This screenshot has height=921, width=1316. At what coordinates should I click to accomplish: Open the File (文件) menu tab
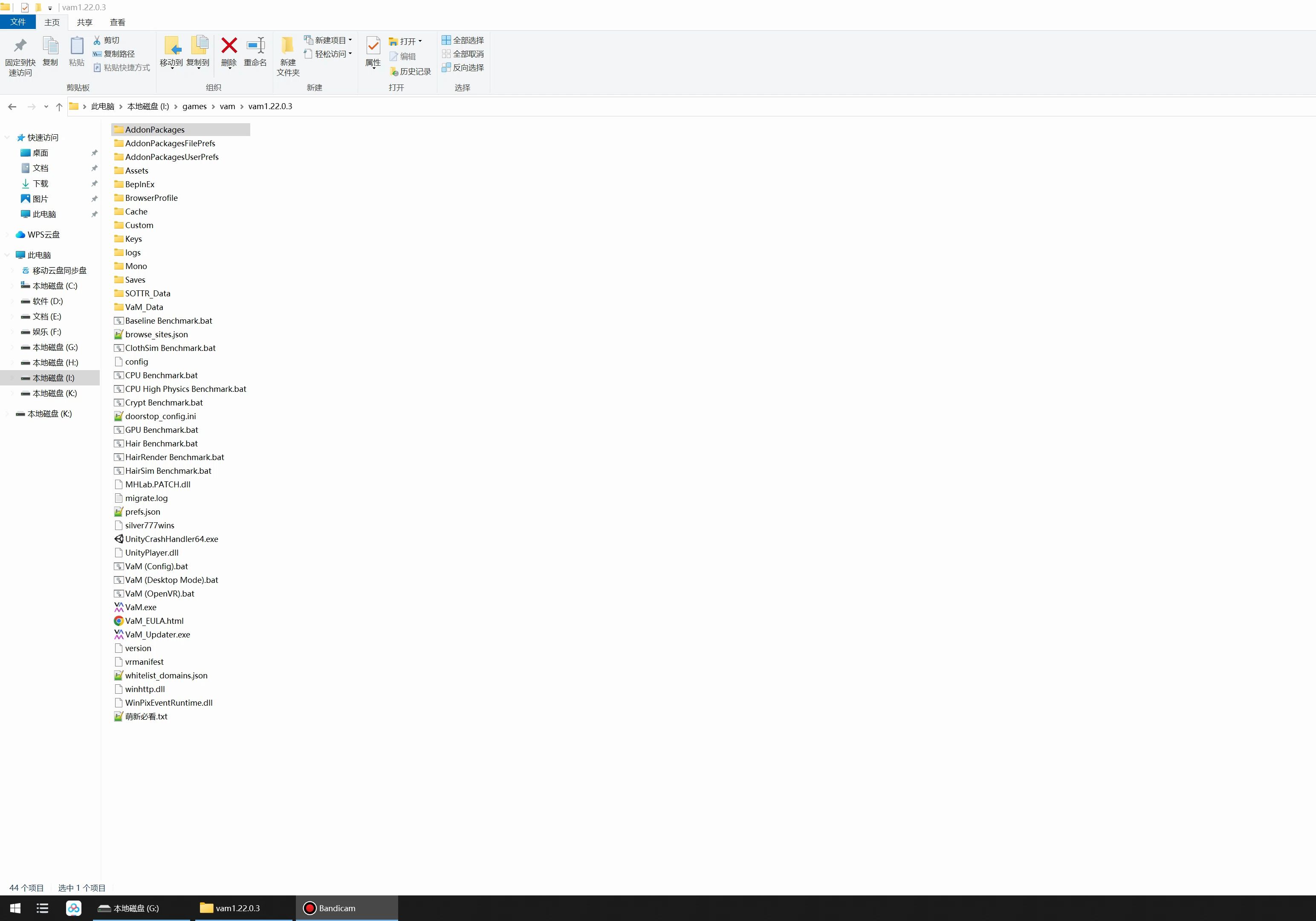click(18, 22)
